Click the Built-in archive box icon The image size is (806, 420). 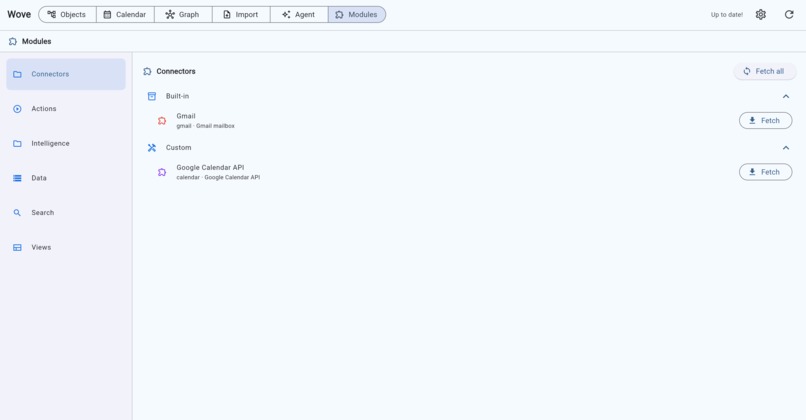click(152, 96)
